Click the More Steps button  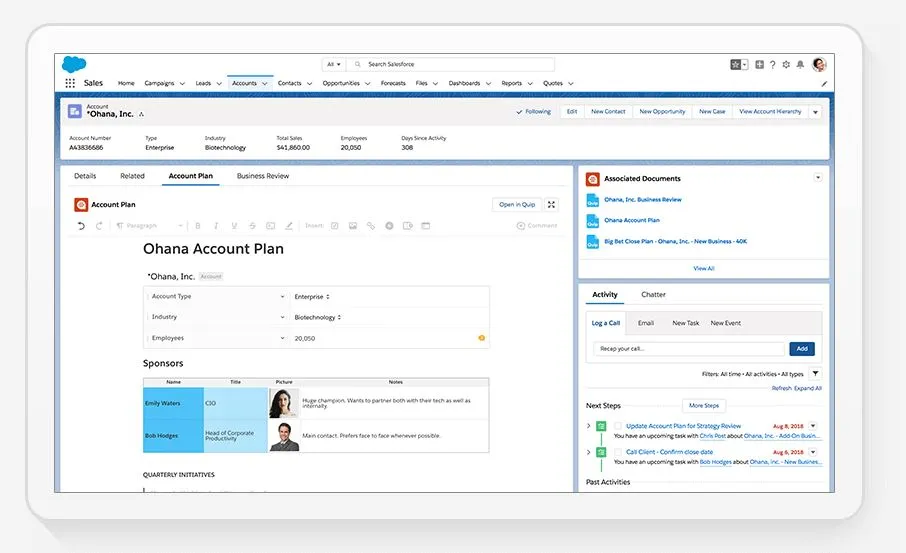coord(704,406)
